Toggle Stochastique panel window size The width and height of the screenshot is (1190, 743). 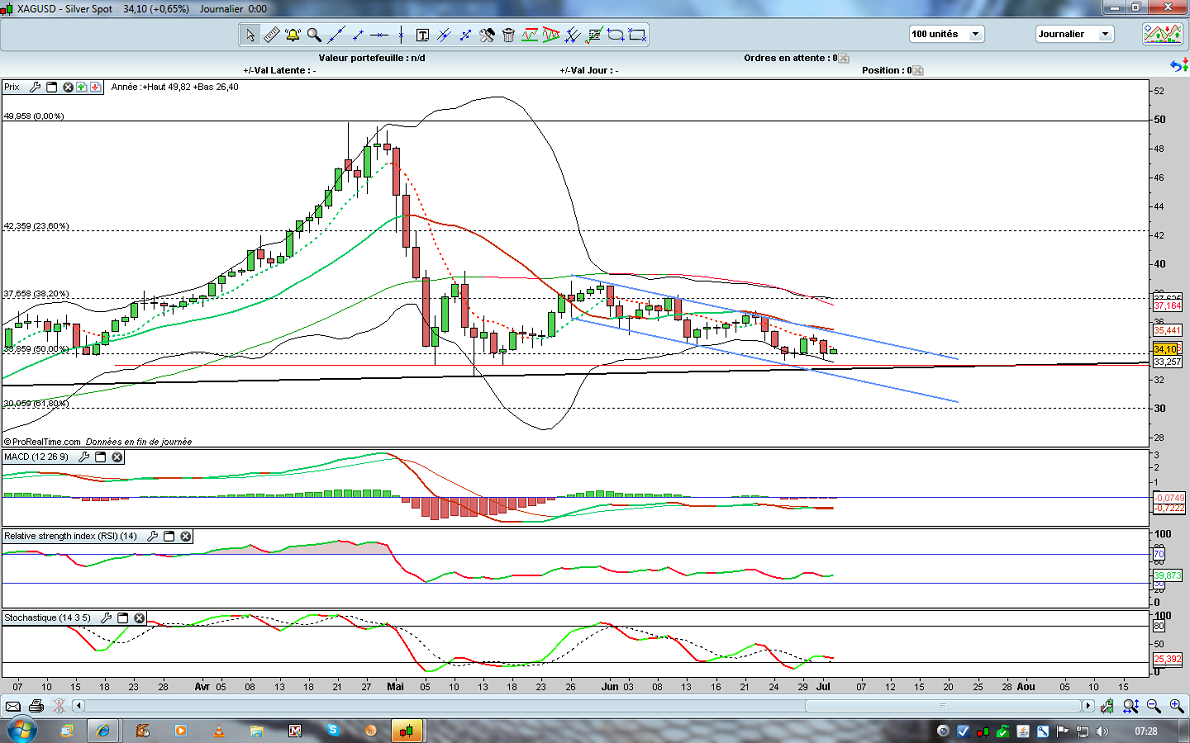(x=123, y=618)
